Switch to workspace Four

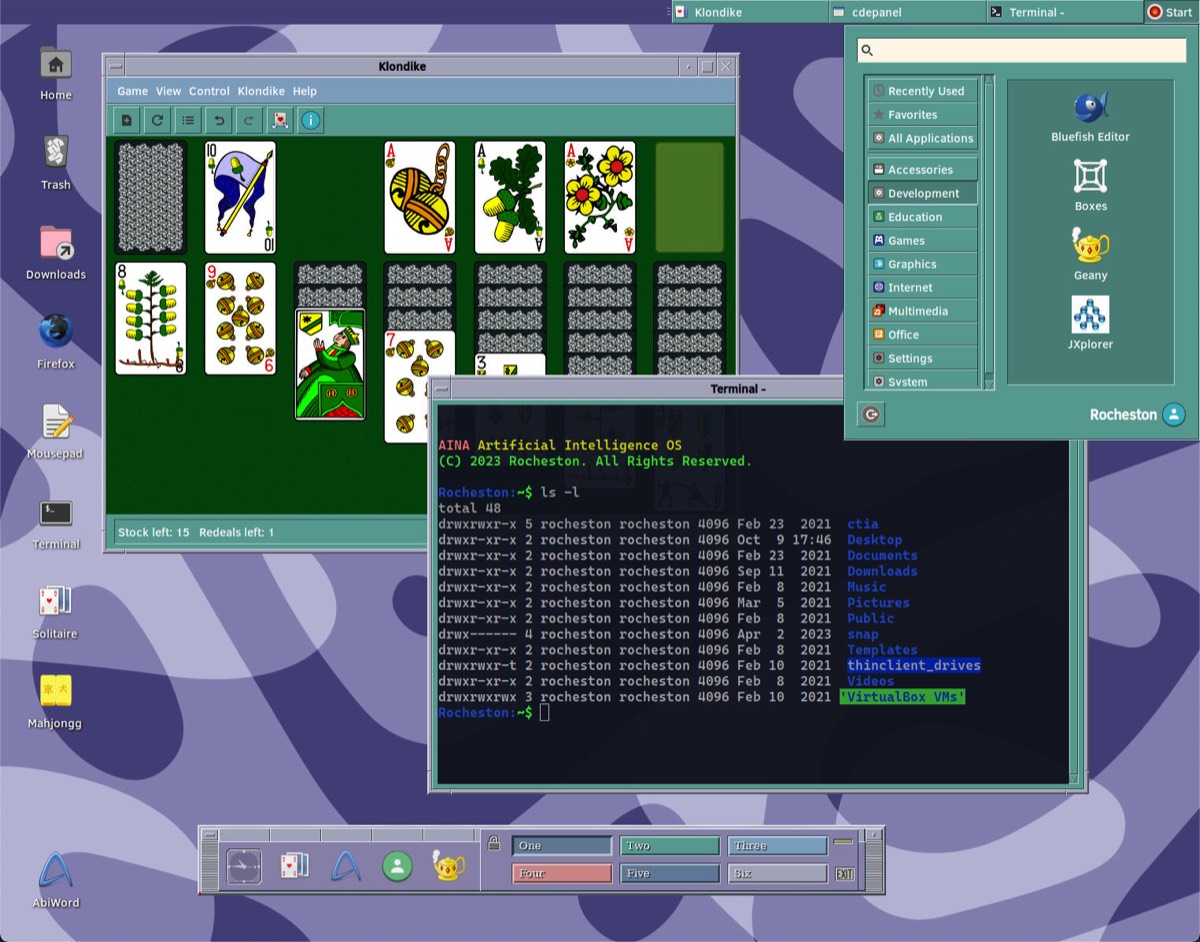coord(561,873)
